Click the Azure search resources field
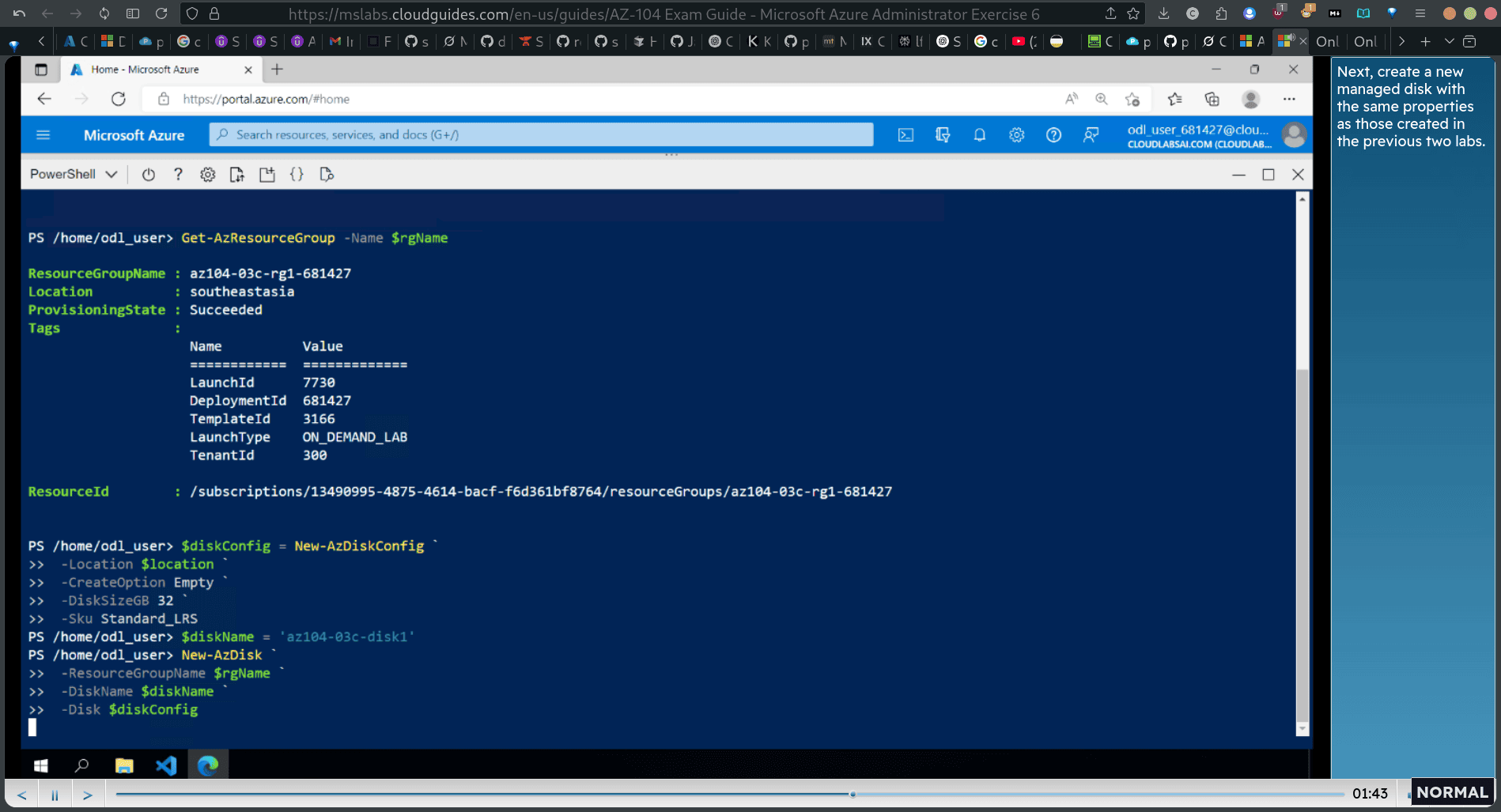This screenshot has height=812, width=1501. pyautogui.click(x=541, y=134)
